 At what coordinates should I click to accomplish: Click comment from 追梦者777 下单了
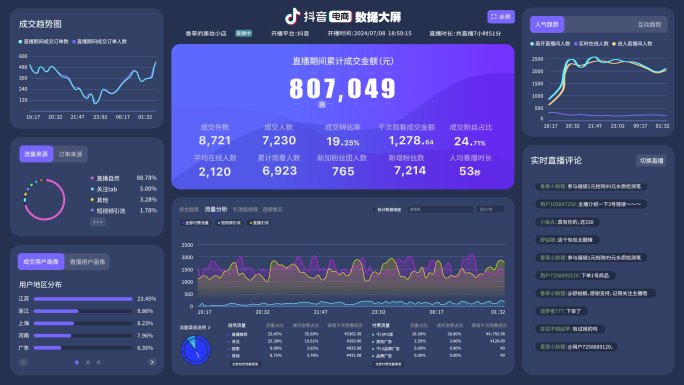(x=561, y=311)
